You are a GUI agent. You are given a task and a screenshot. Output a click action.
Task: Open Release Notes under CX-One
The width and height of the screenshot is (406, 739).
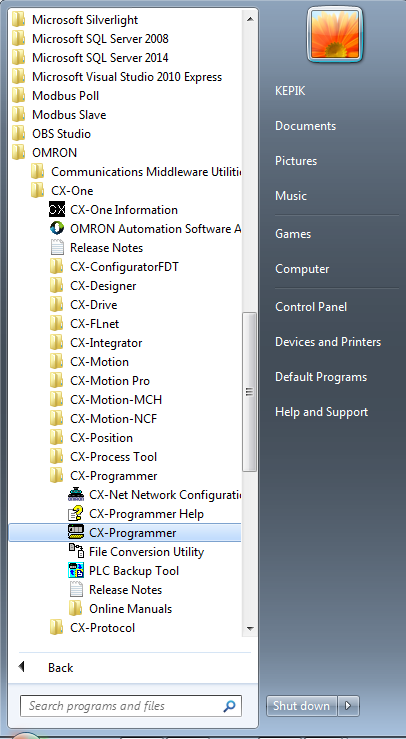tap(106, 247)
